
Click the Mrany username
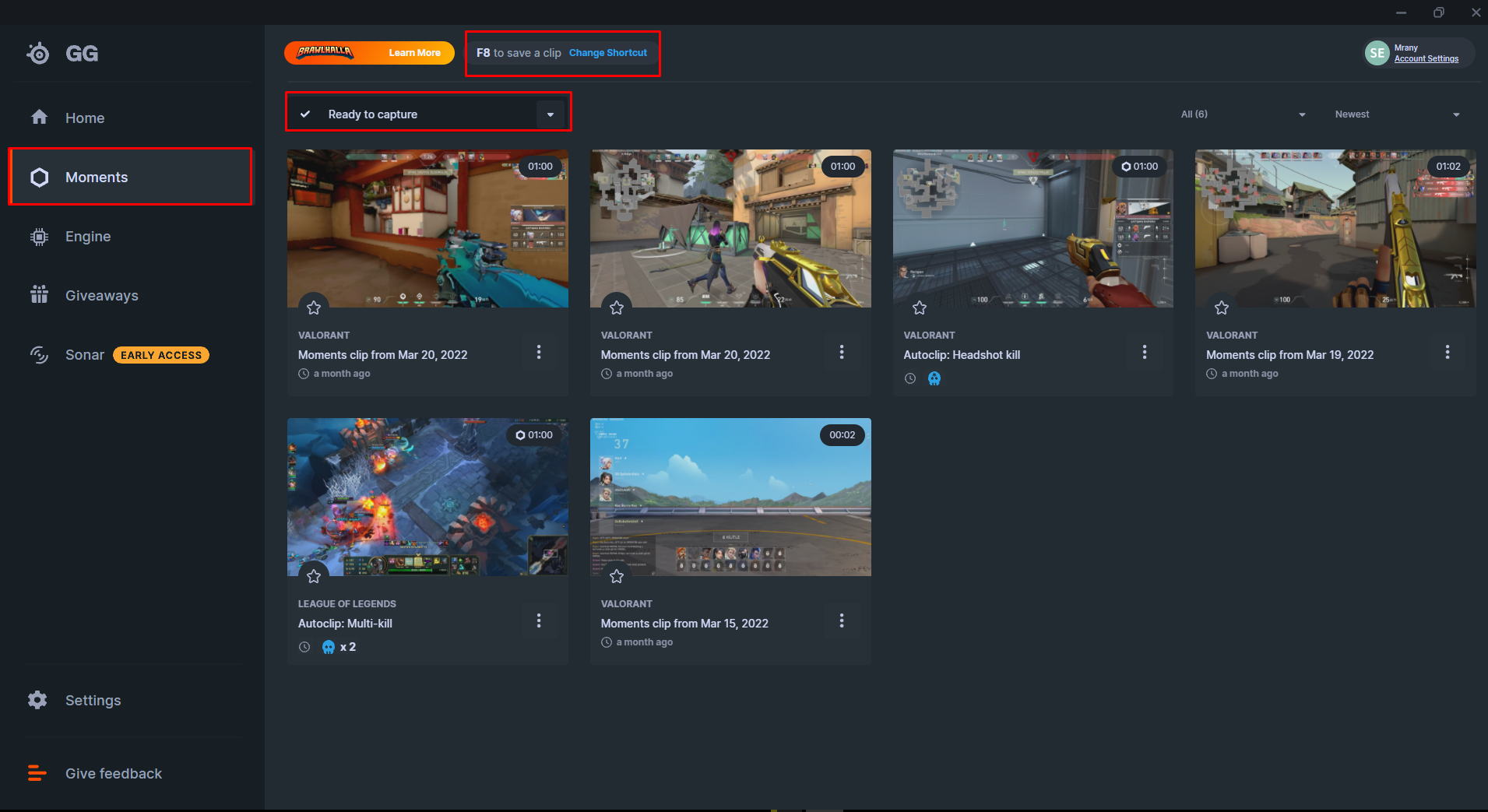(1406, 47)
